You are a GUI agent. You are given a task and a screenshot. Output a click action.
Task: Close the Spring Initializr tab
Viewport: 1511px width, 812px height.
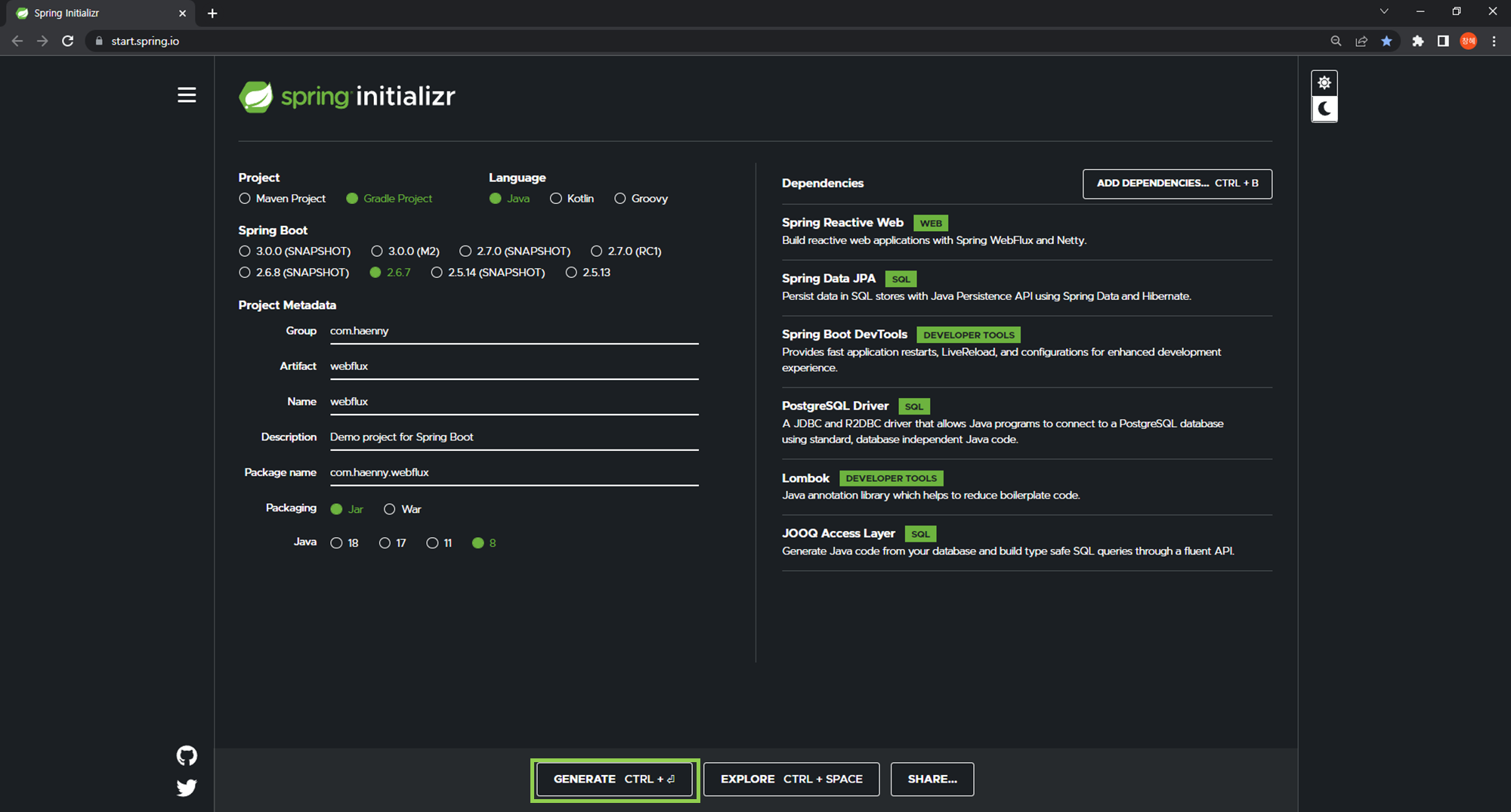[x=182, y=13]
